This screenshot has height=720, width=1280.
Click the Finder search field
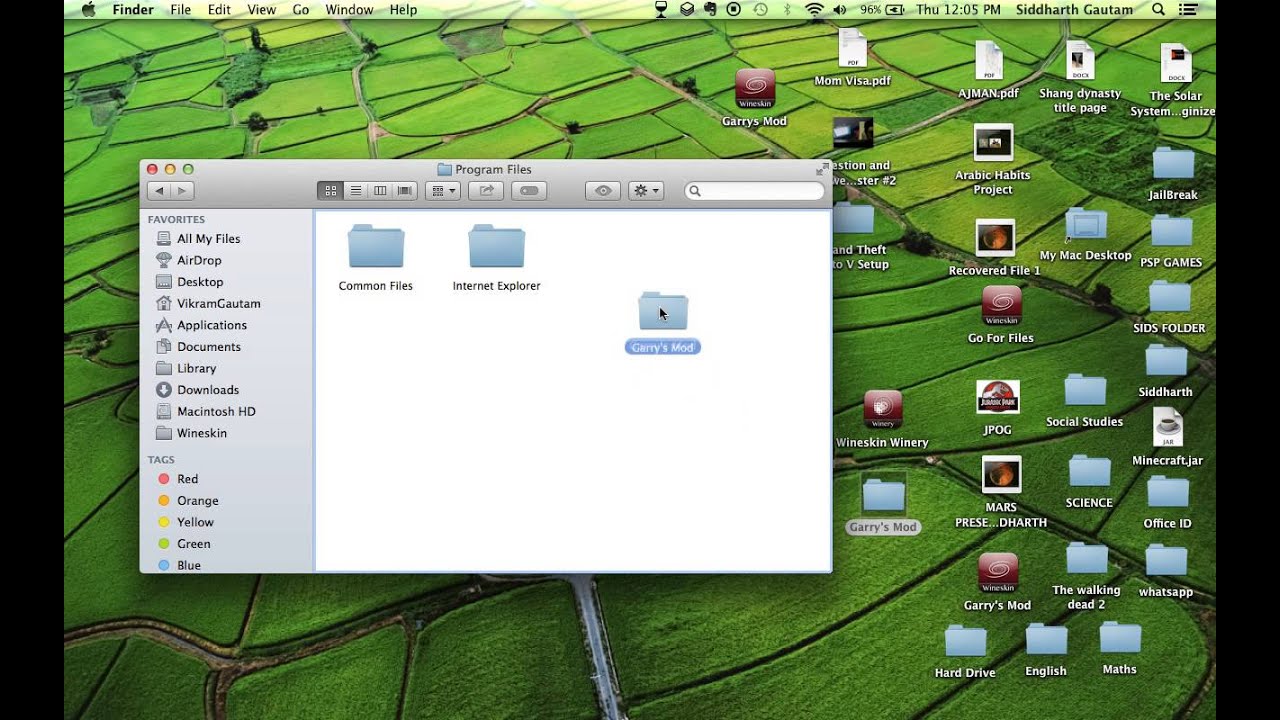pos(754,190)
